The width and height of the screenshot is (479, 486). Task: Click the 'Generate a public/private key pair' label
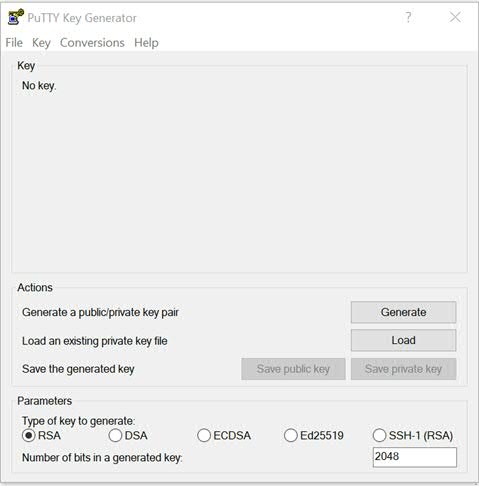pyautogui.click(x=100, y=312)
